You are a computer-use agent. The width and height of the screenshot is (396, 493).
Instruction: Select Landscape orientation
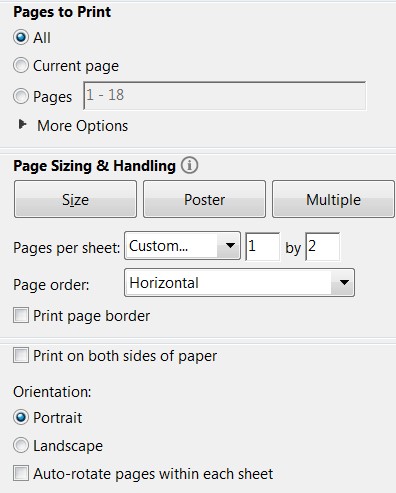(x=21, y=445)
